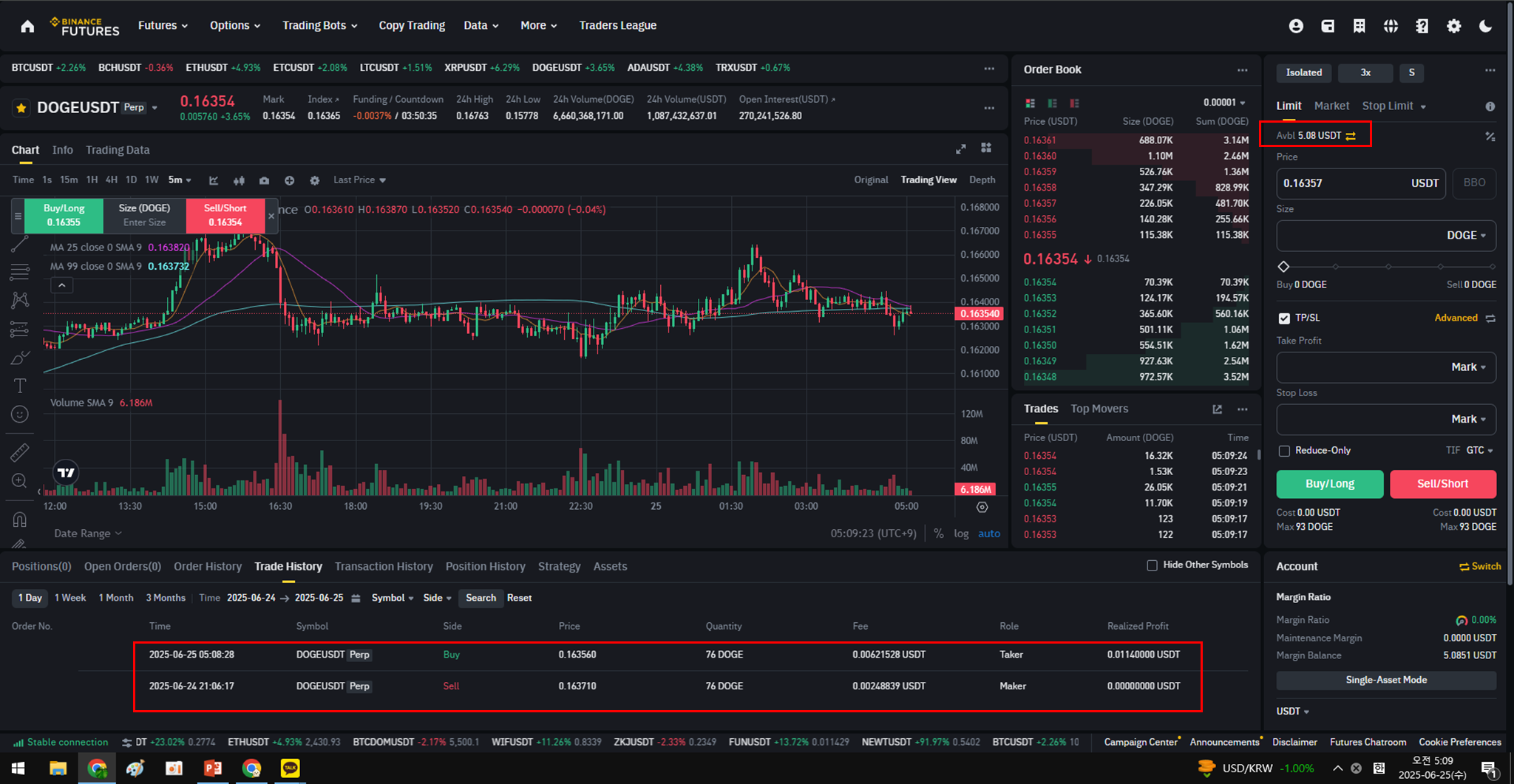Switch chart to Depth view
Screen dimensions: 1514x784
982,180
